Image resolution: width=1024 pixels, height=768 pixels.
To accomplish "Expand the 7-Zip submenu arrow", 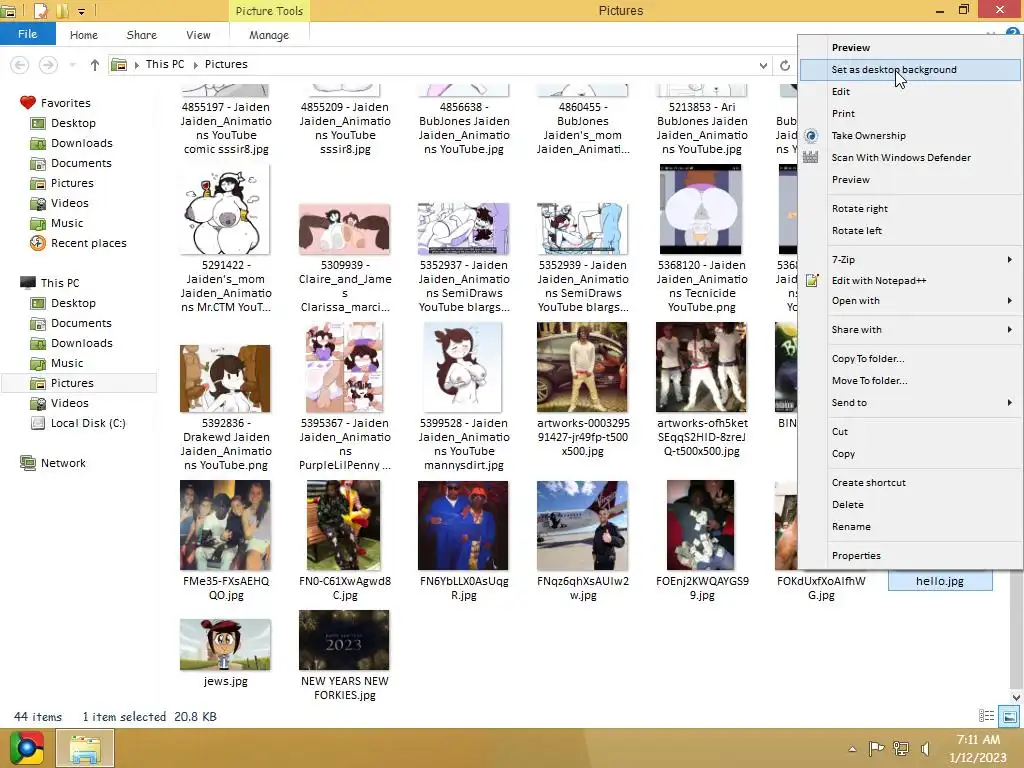I will tap(1010, 259).
